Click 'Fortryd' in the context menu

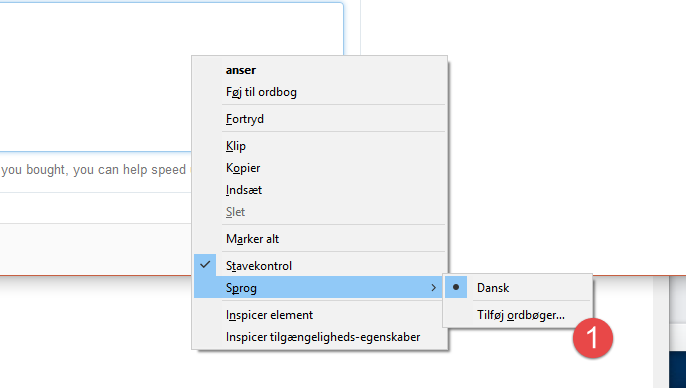click(320, 119)
